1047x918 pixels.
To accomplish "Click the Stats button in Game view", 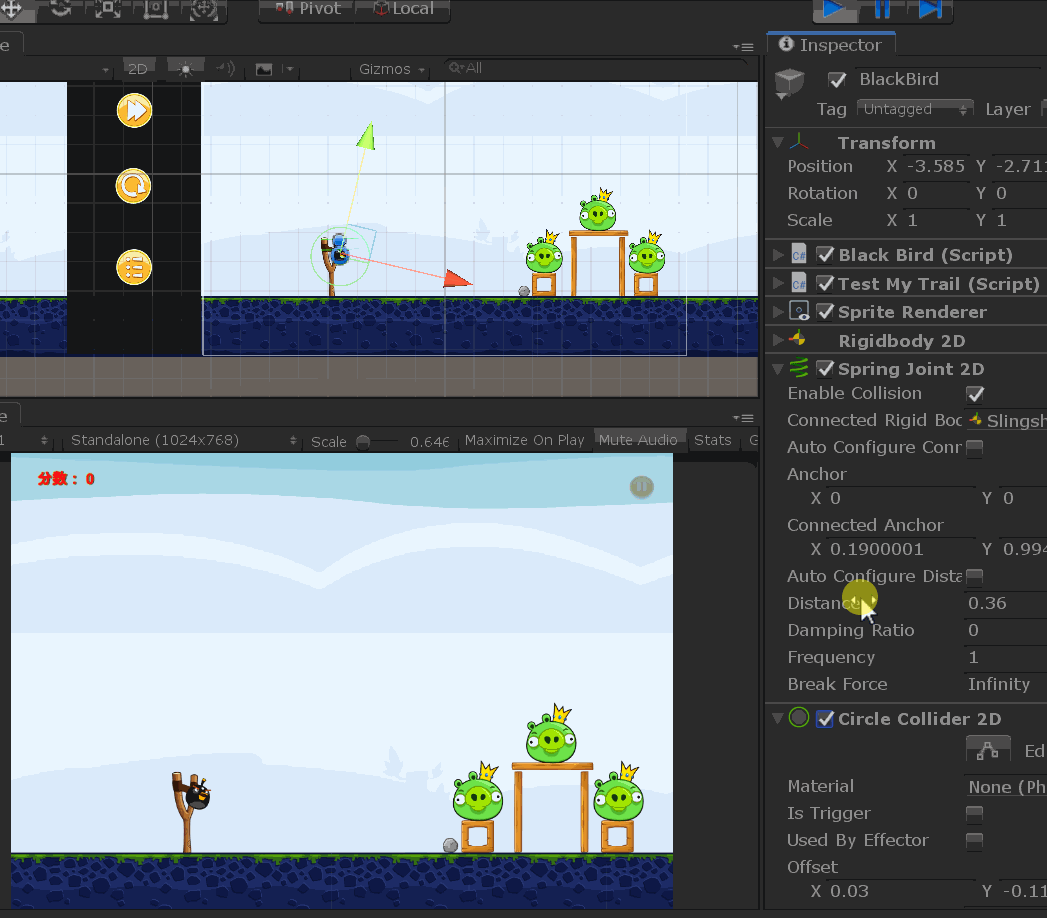I will 712,440.
